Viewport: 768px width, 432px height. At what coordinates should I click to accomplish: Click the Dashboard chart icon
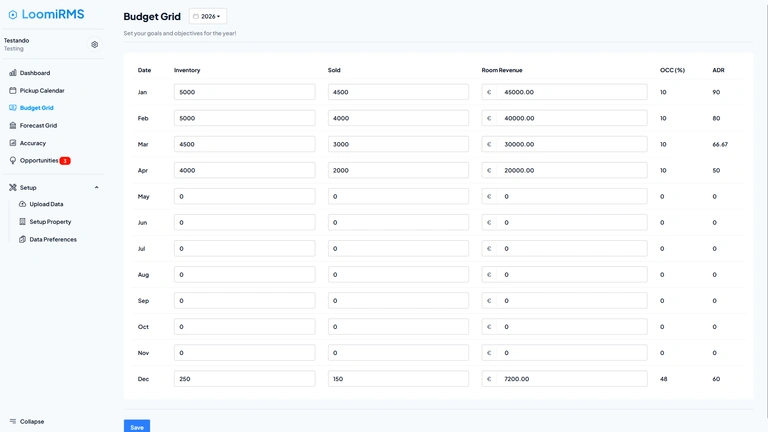[13, 73]
